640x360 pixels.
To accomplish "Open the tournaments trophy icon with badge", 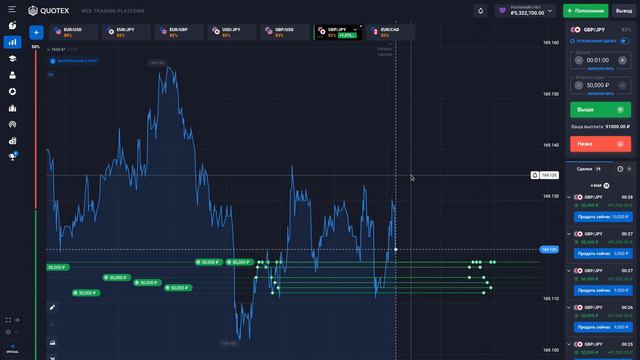I will pyautogui.click(x=13, y=156).
